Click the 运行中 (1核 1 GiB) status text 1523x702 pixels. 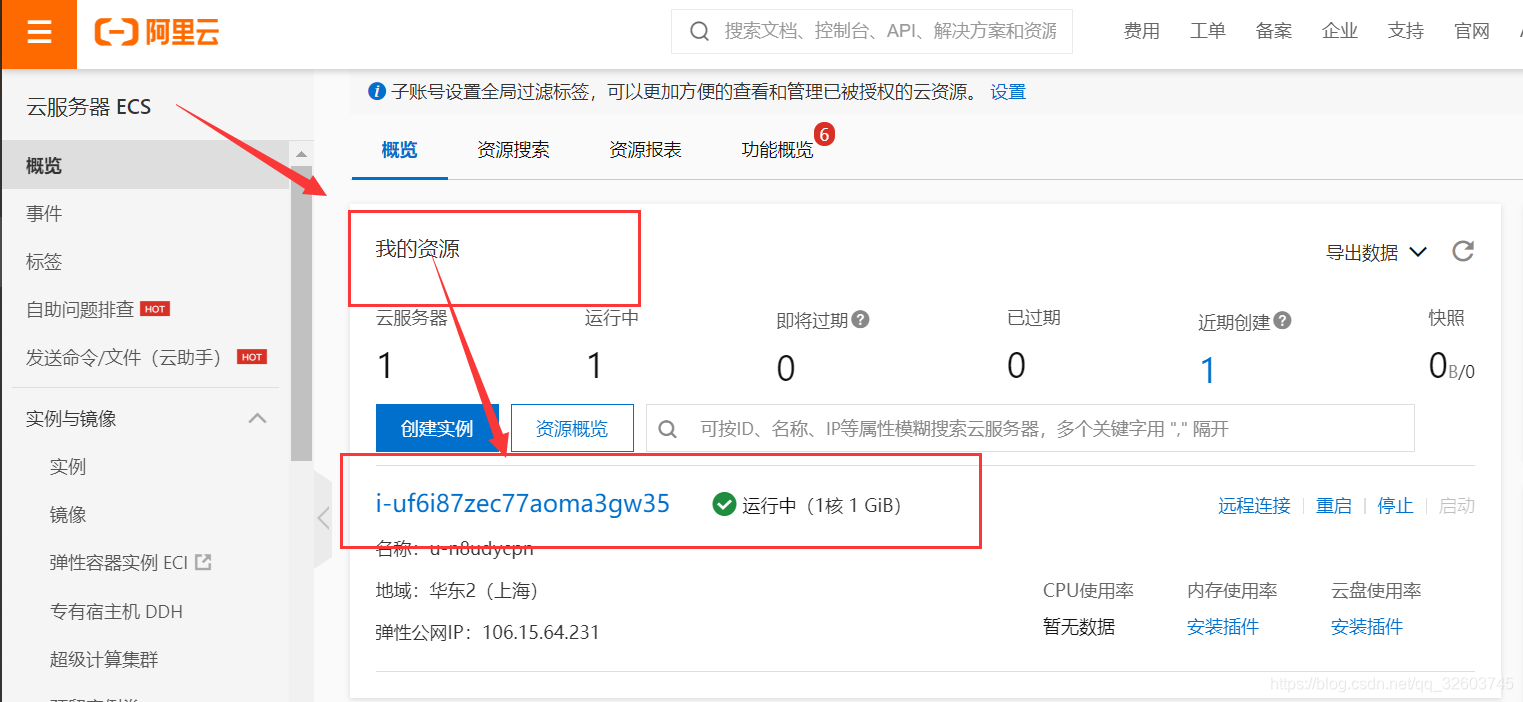click(x=821, y=505)
